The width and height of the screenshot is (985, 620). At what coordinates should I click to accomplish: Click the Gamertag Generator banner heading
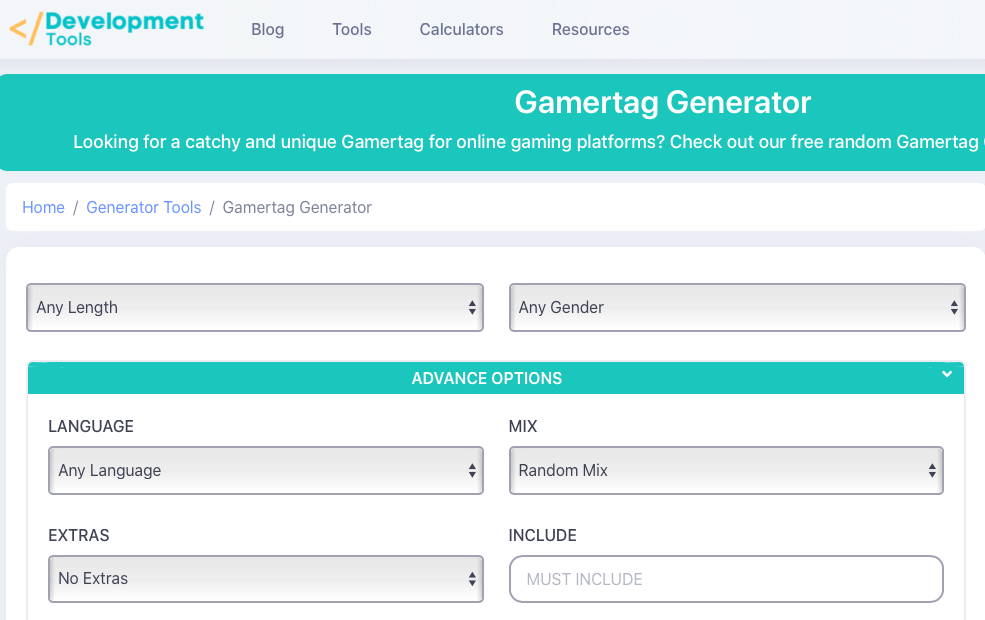662,102
